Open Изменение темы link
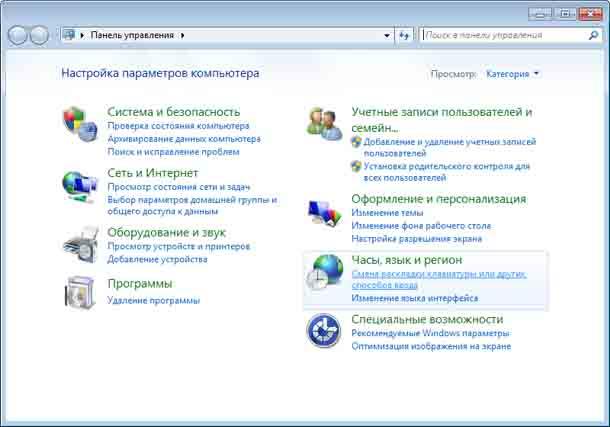Viewport: 610px width, 427px height. coord(387,213)
